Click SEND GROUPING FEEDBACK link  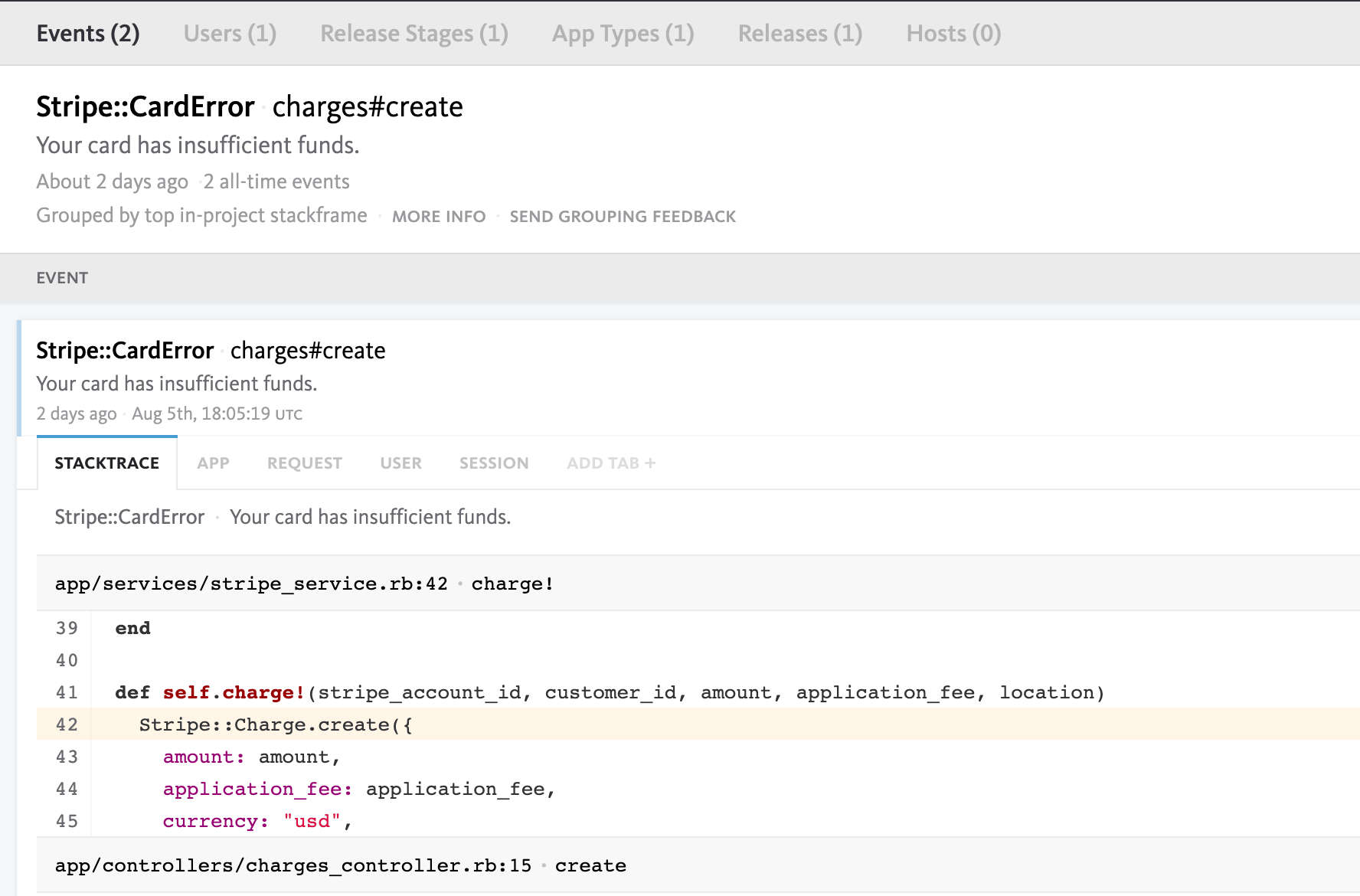pyautogui.click(x=623, y=217)
